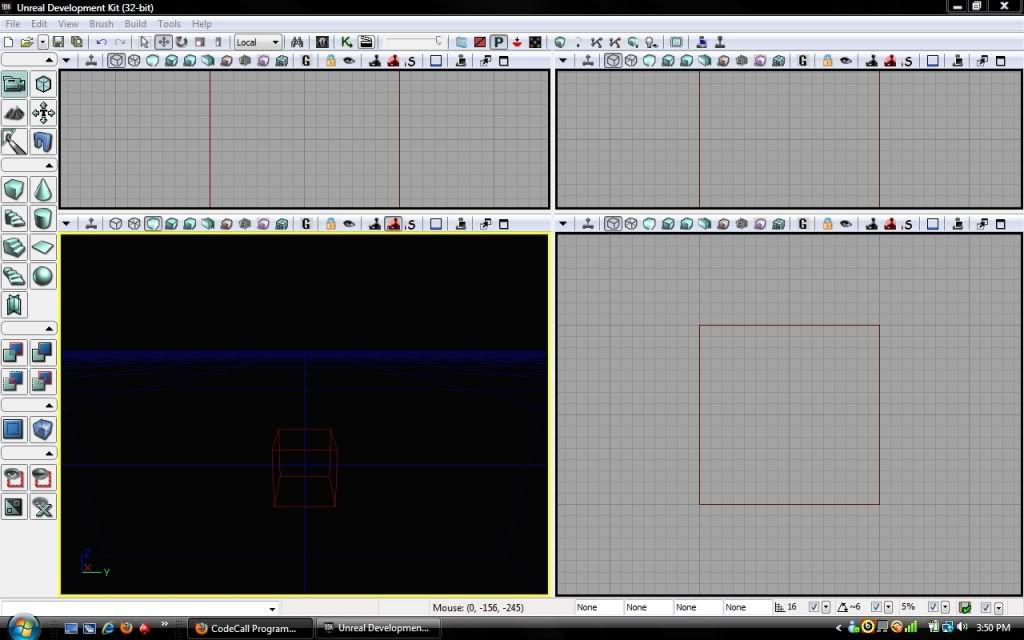Open a map with folder icon
1024x640 pixels.
coord(26,42)
